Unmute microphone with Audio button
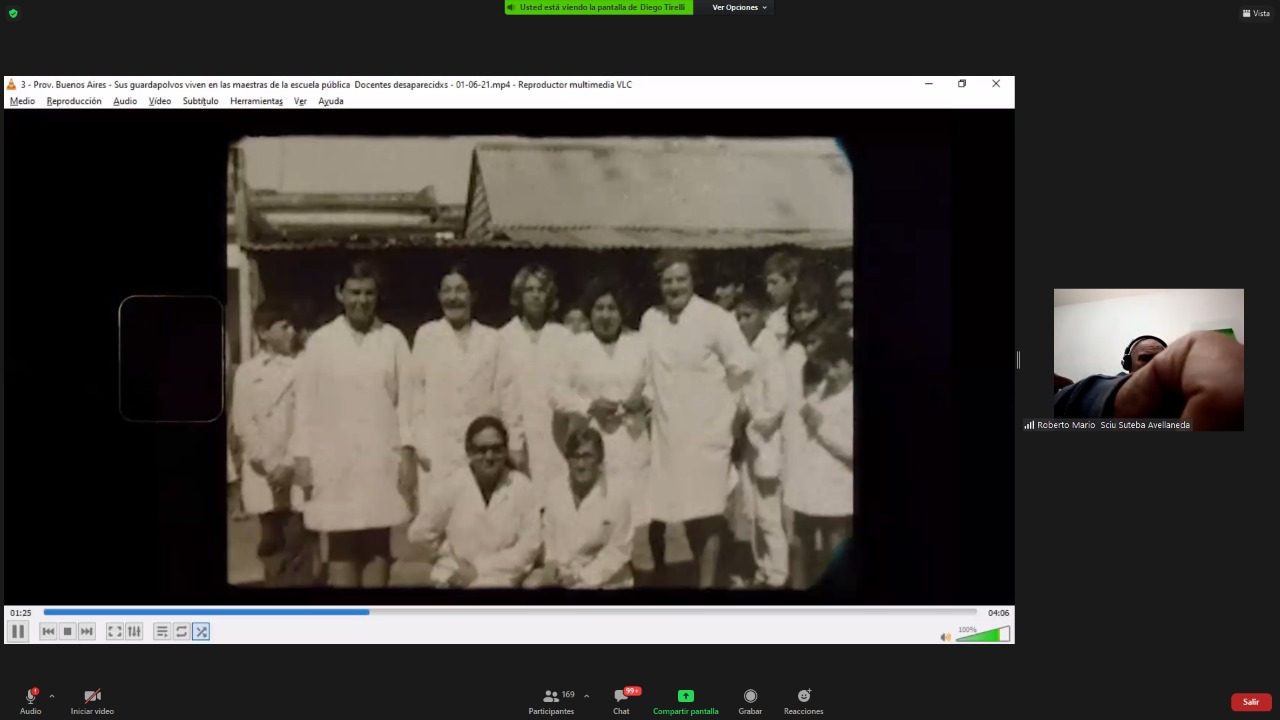1280x720 pixels. pos(30,700)
